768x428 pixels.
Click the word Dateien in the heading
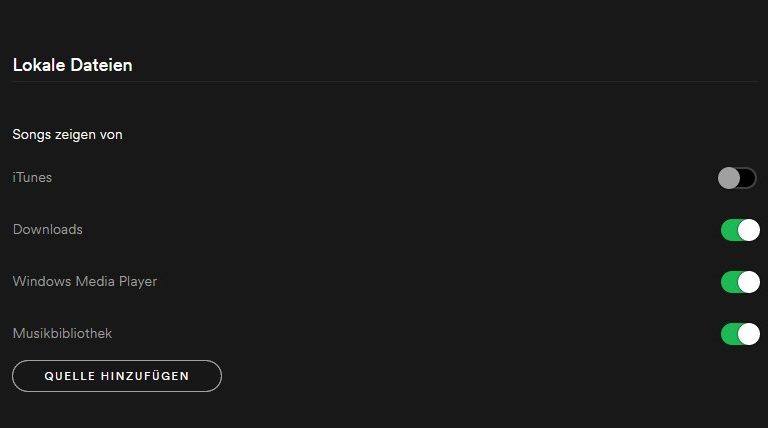tap(102, 65)
